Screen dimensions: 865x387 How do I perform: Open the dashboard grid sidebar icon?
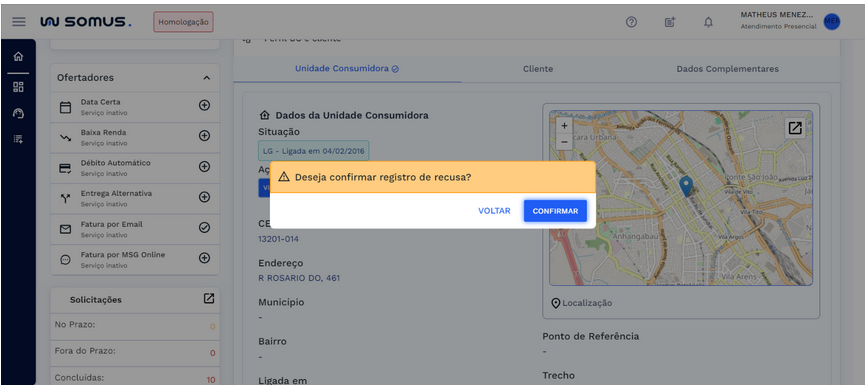[18, 87]
